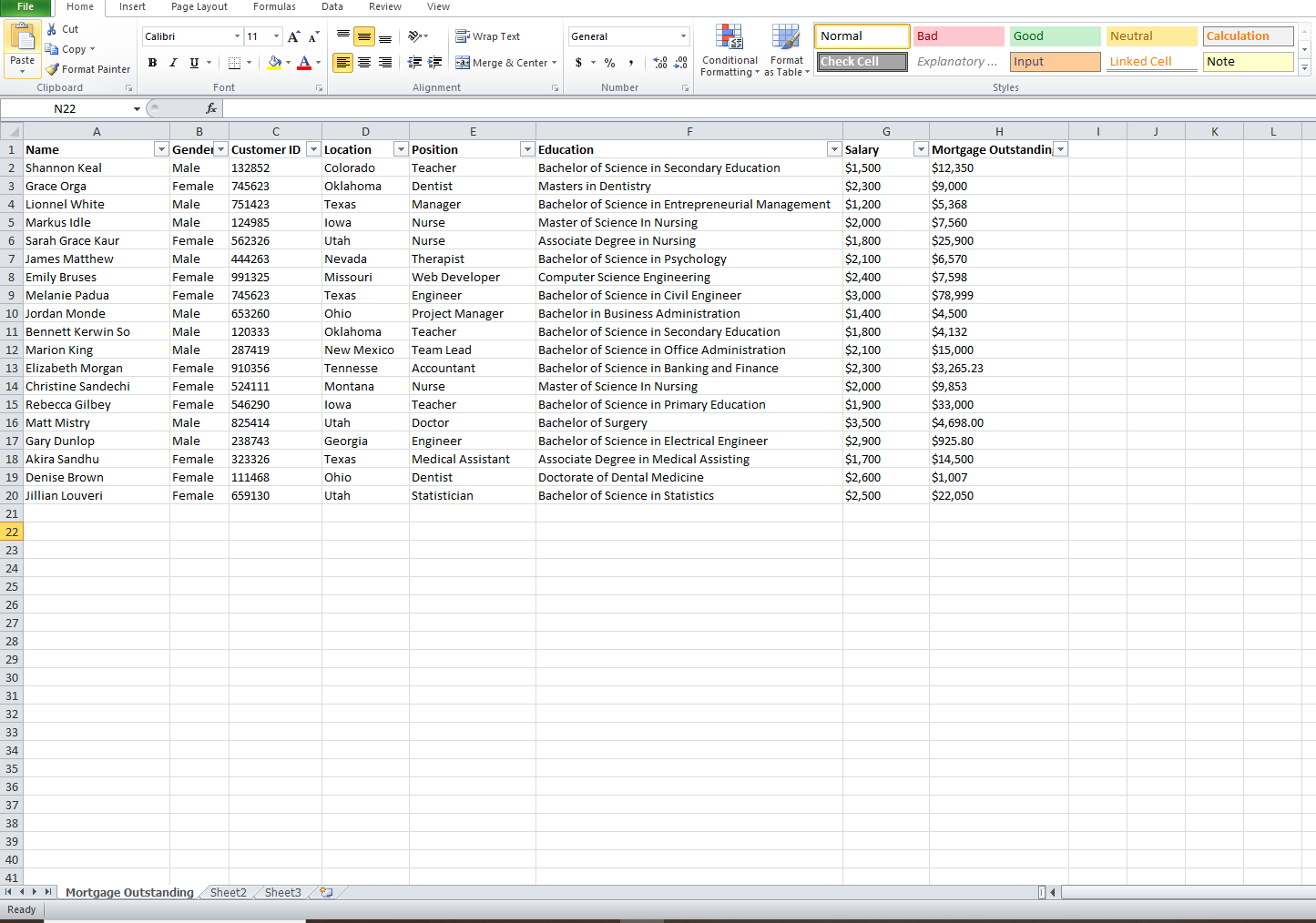The height and width of the screenshot is (923, 1316).
Task: Click the Format Painter brush icon
Action: point(52,69)
